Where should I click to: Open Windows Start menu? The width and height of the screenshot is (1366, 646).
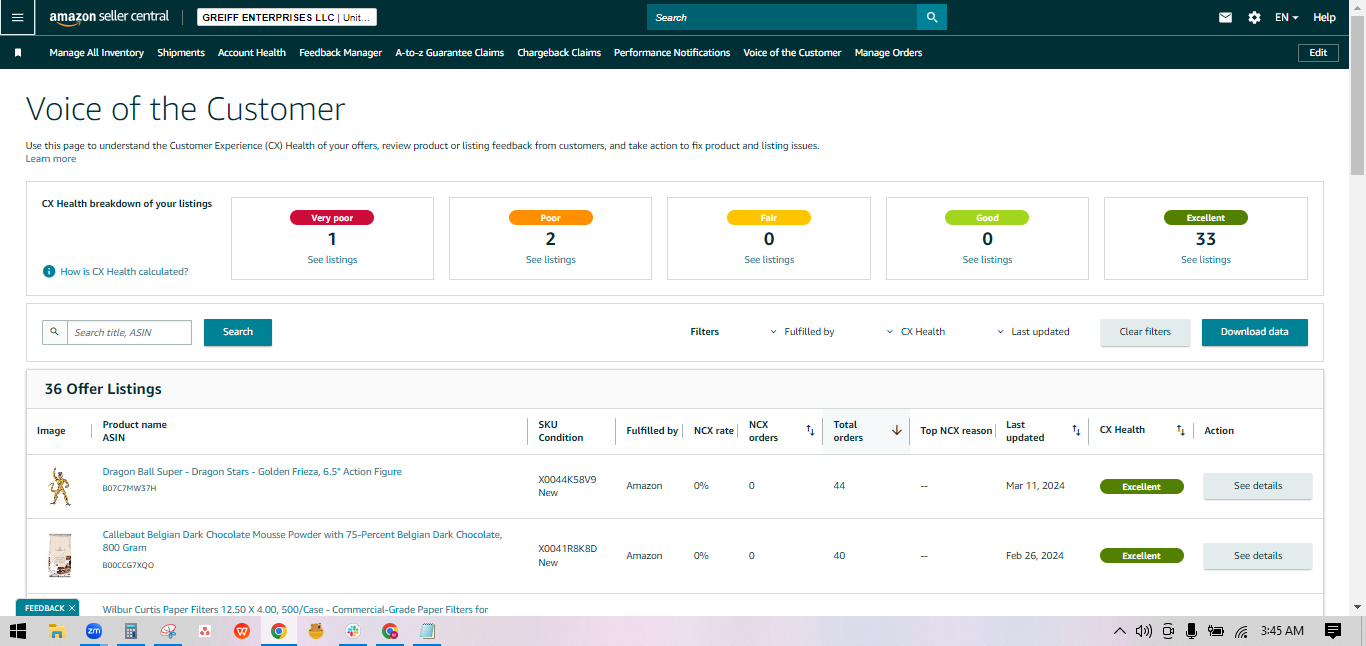[18, 631]
